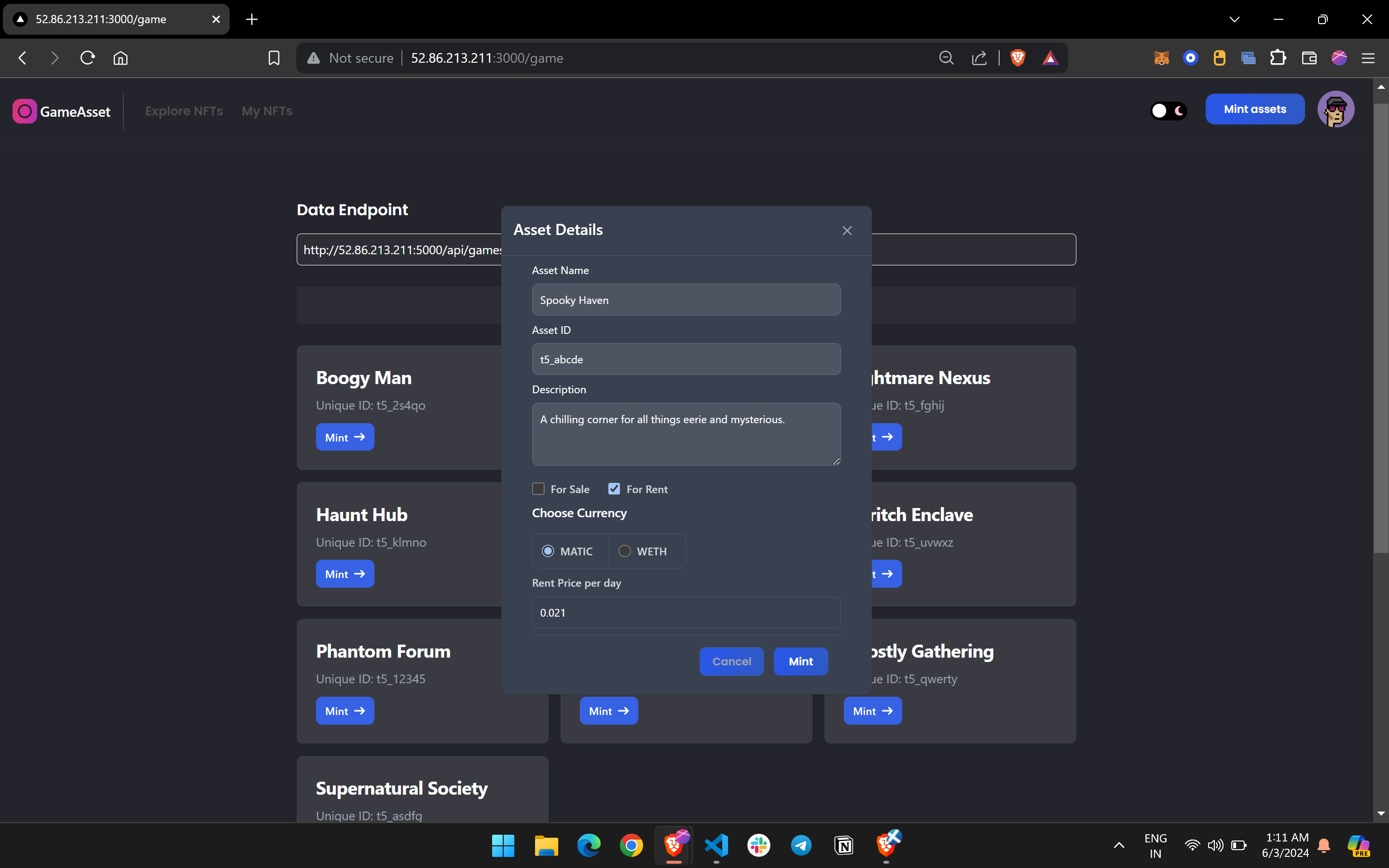Image resolution: width=1389 pixels, height=868 pixels.
Task: Open MetaMask fox extension icon
Action: 1161,58
